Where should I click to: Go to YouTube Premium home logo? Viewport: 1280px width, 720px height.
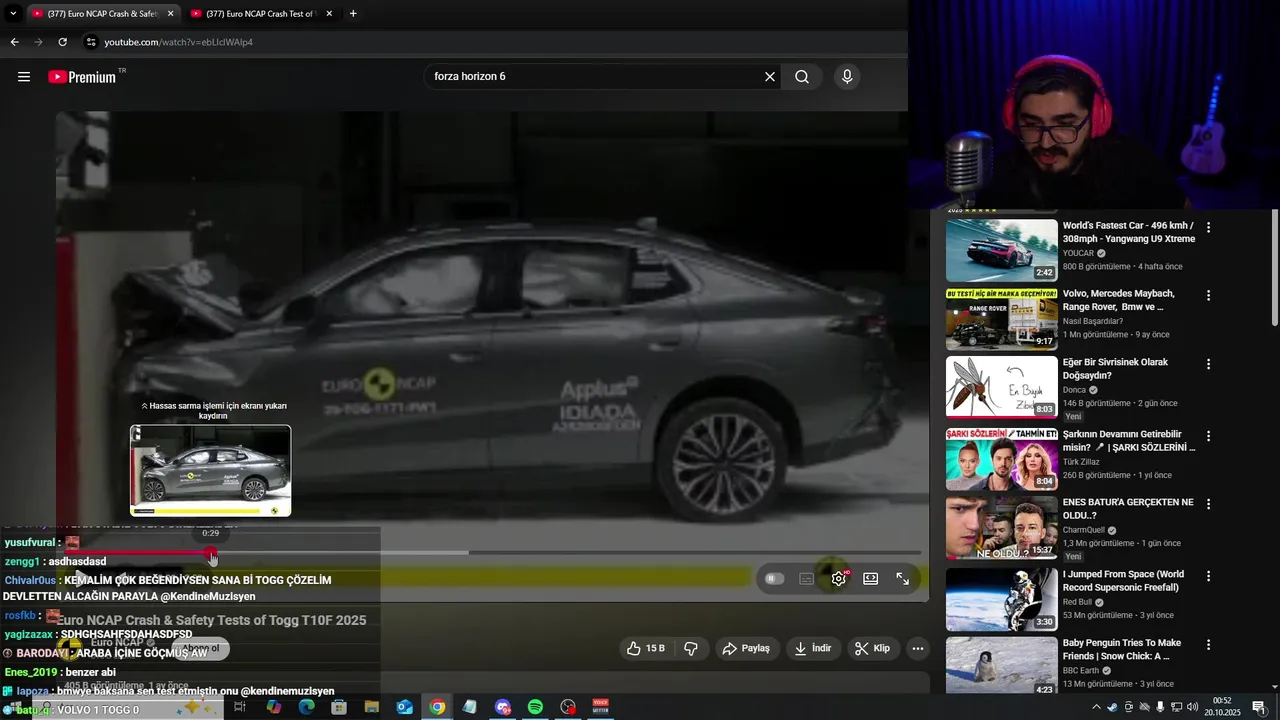pos(83,77)
